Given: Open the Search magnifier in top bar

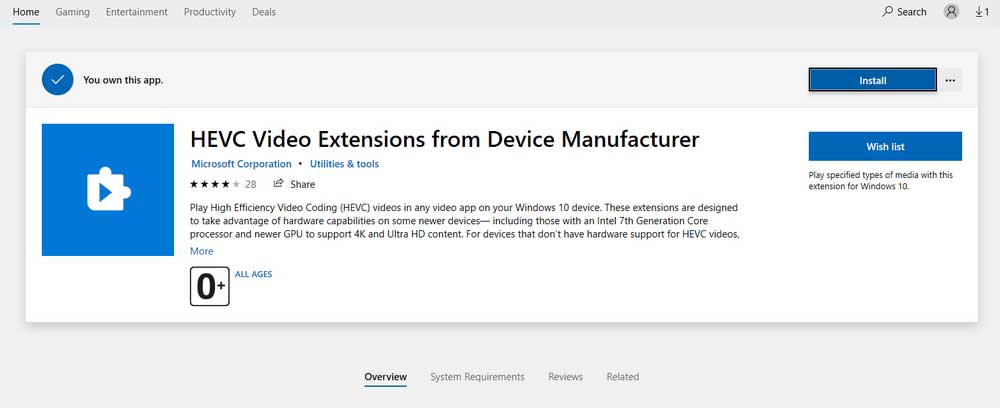Looking at the screenshot, I should [904, 11].
